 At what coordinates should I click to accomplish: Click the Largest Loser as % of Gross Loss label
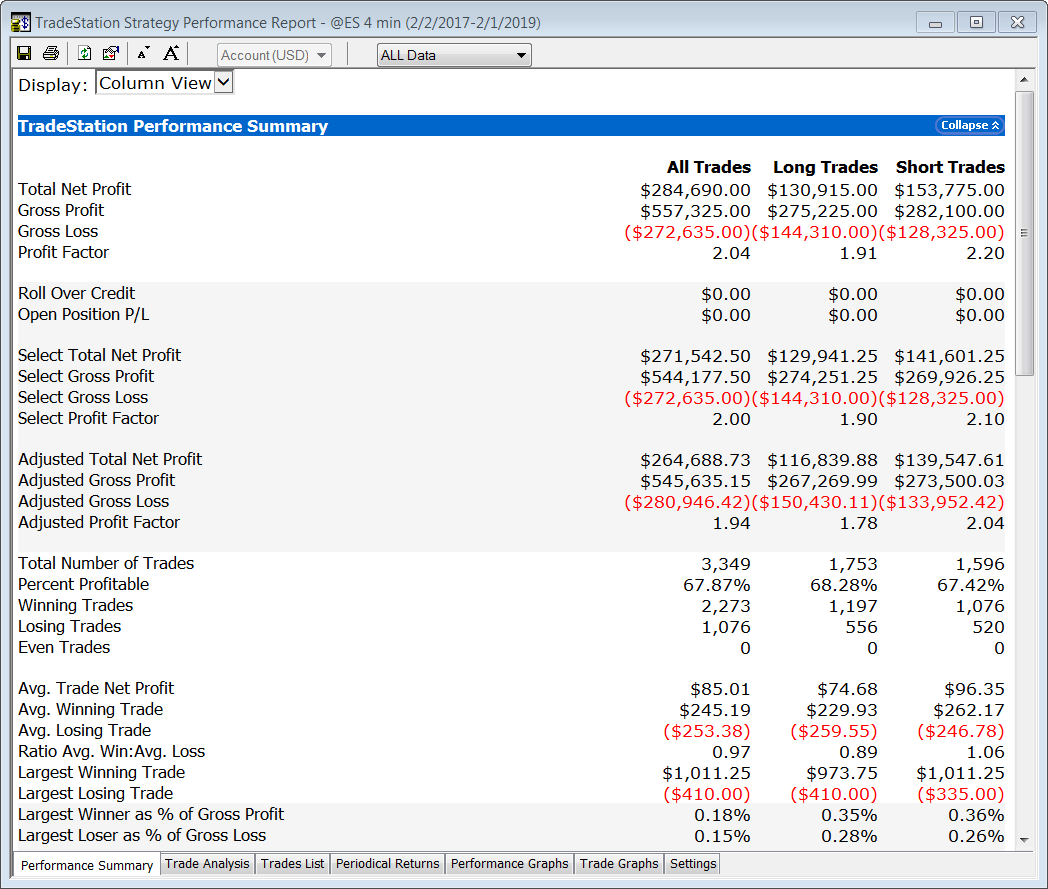(142, 836)
